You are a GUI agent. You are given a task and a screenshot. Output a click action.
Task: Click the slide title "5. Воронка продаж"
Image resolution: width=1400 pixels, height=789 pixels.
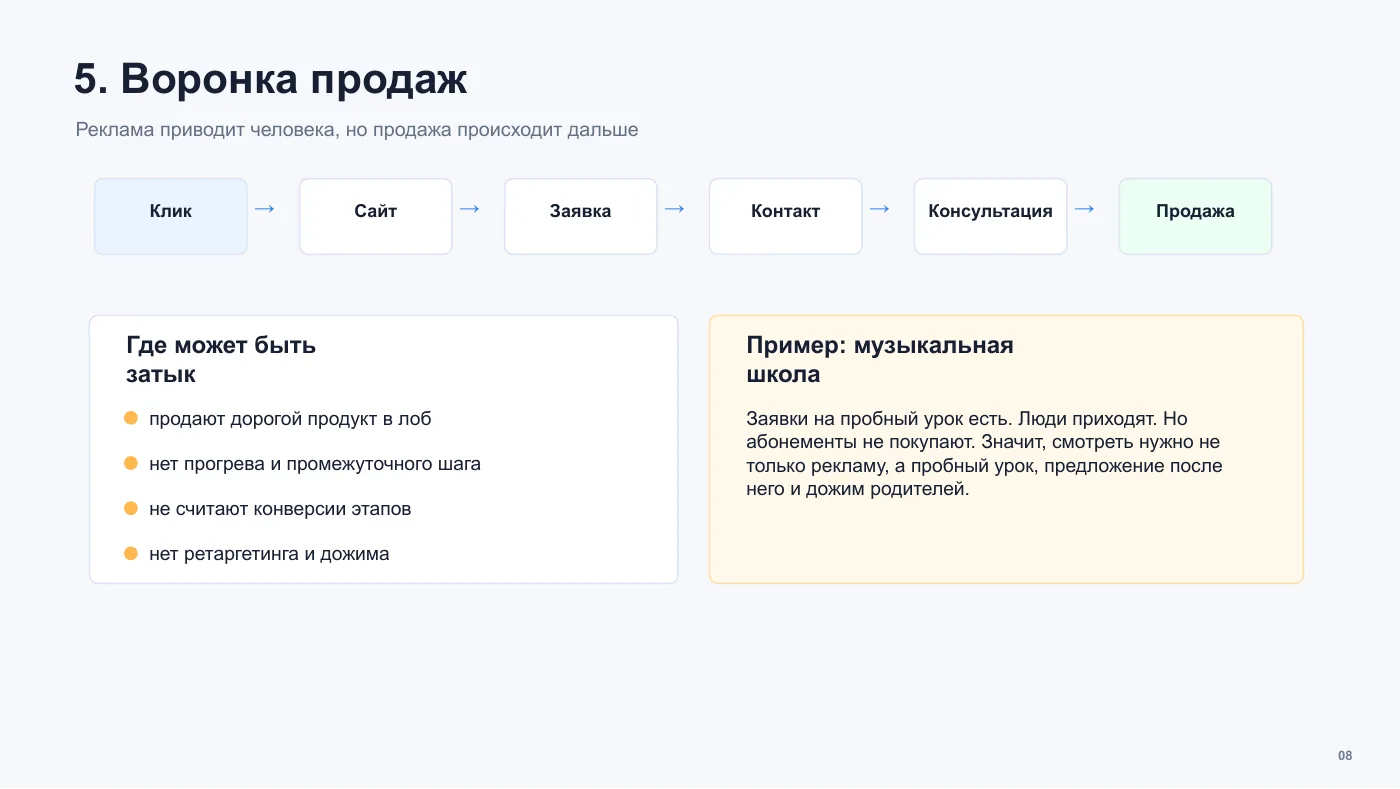271,80
